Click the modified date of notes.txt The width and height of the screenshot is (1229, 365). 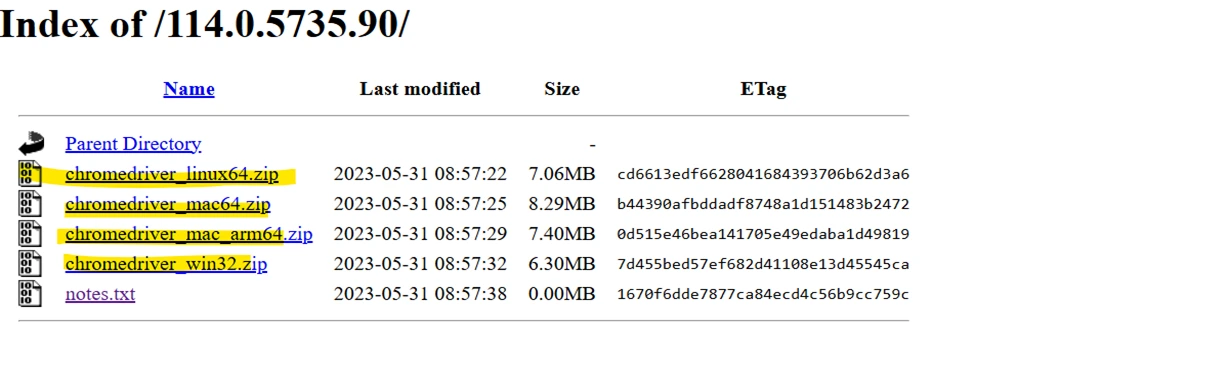tap(420, 295)
